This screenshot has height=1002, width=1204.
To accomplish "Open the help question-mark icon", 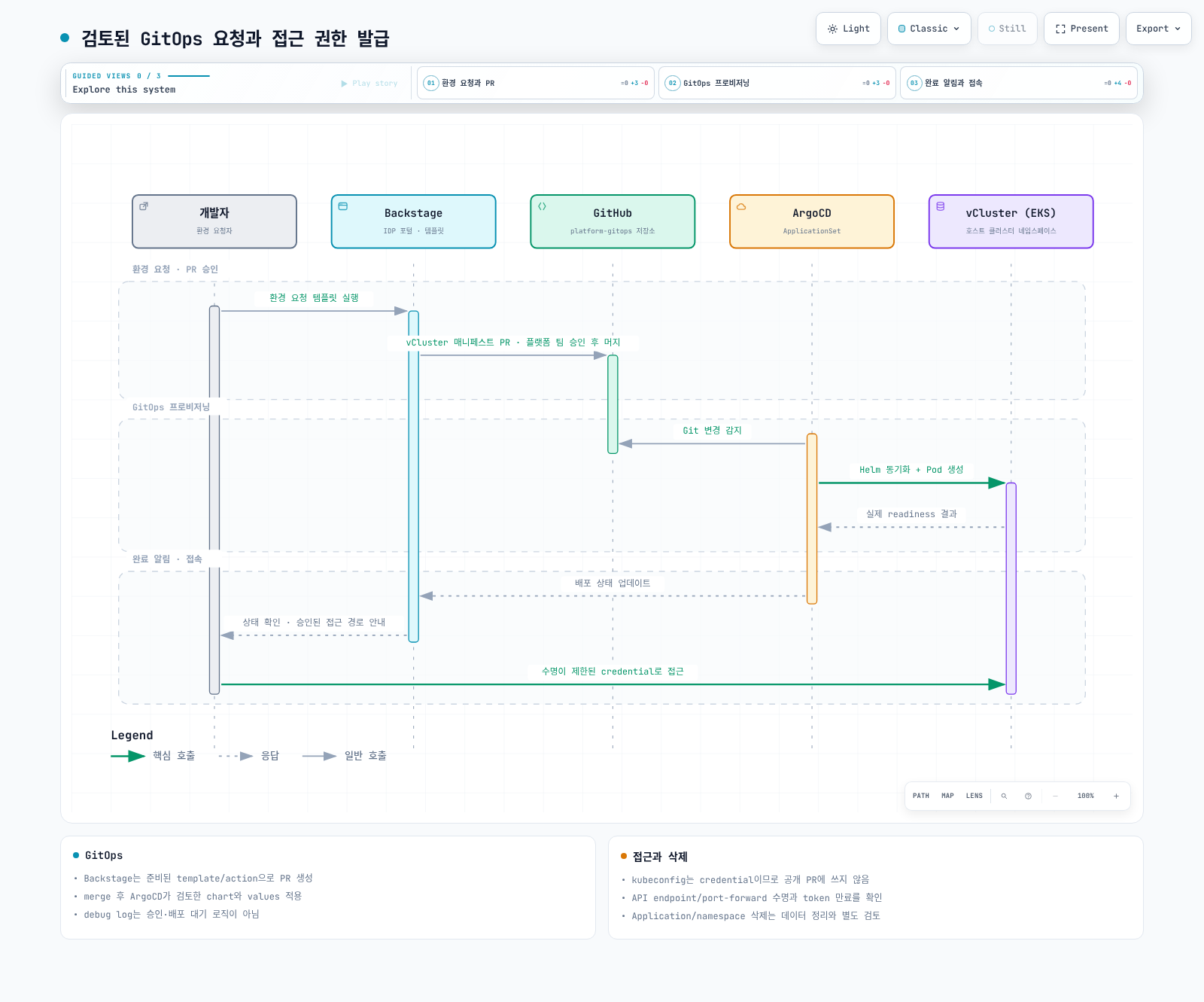I will (x=1028, y=796).
